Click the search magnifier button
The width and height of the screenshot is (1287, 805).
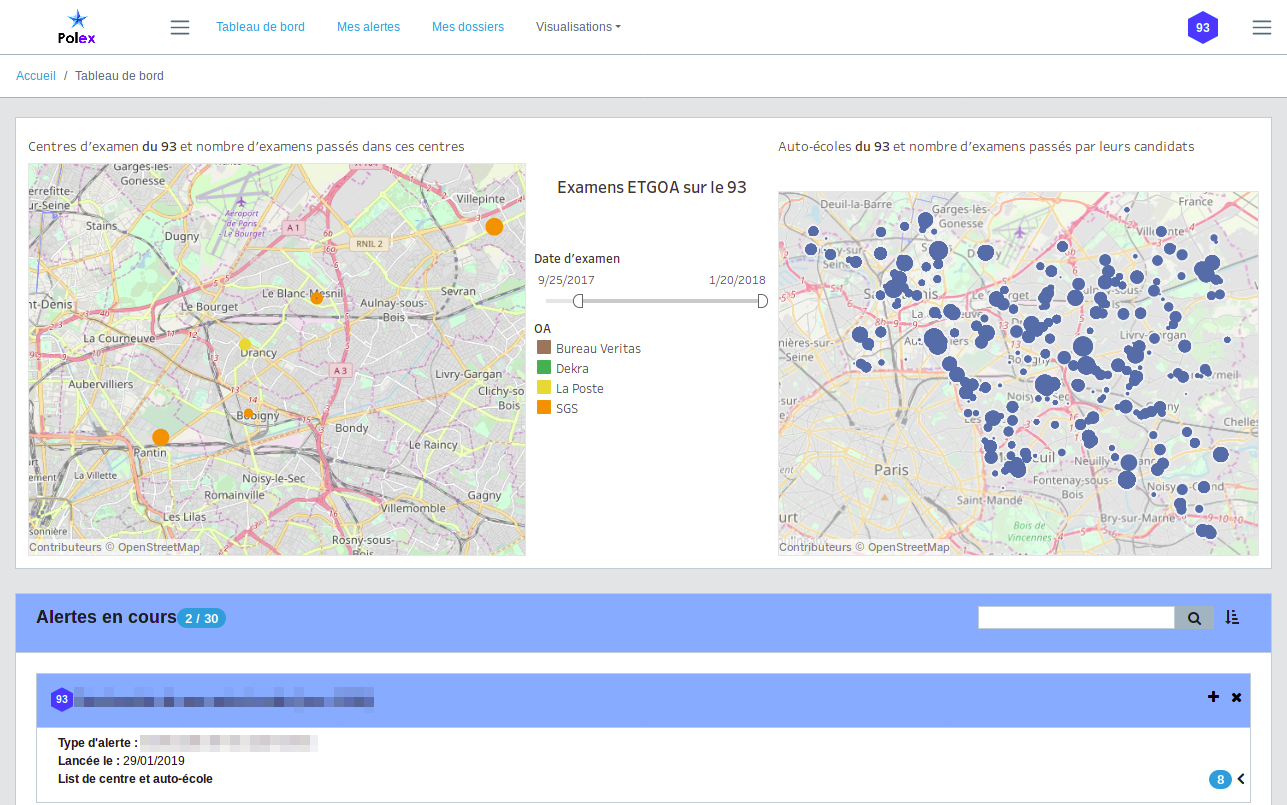[x=1193, y=618]
